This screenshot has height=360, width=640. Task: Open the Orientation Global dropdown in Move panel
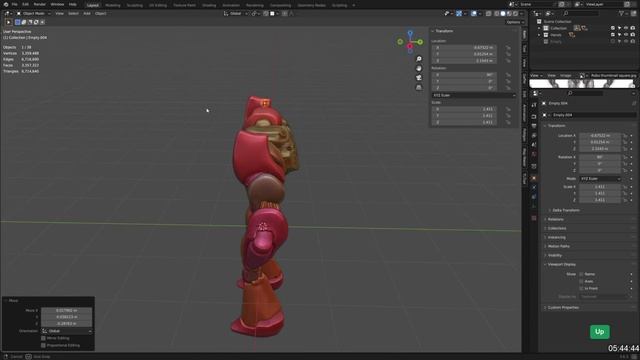pyautogui.click(x=66, y=331)
